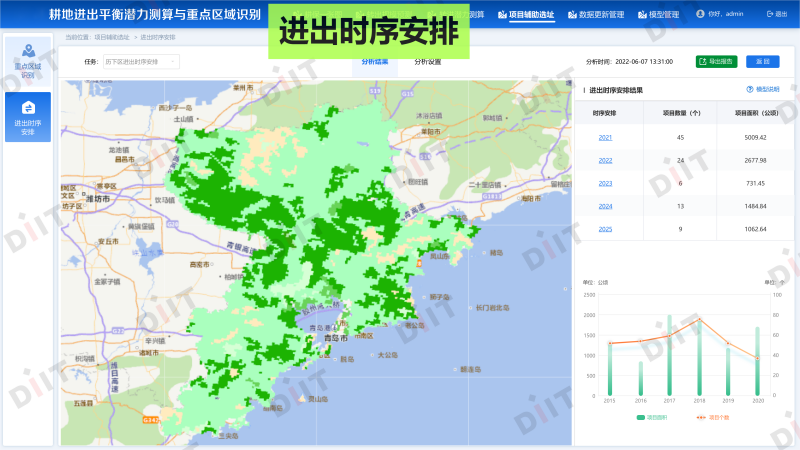The height and width of the screenshot is (450, 800).
Task: Click analysis time 2022-06-07 13:31:00
Action: [x=644, y=62]
